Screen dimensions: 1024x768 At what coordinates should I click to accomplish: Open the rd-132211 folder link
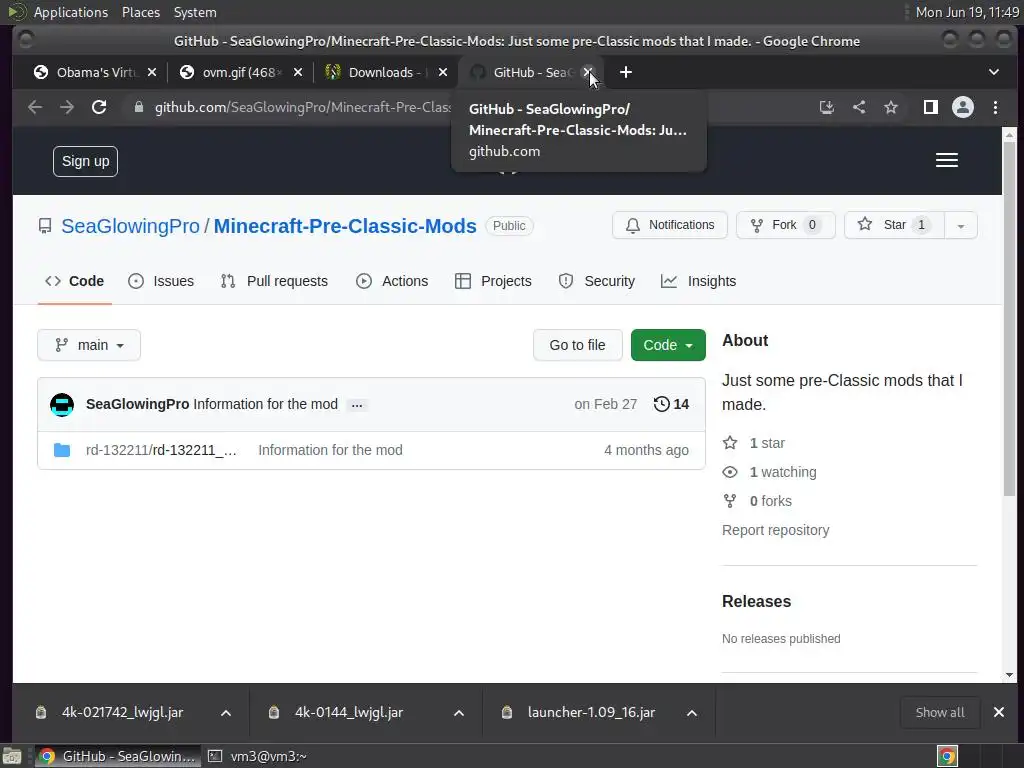point(161,450)
